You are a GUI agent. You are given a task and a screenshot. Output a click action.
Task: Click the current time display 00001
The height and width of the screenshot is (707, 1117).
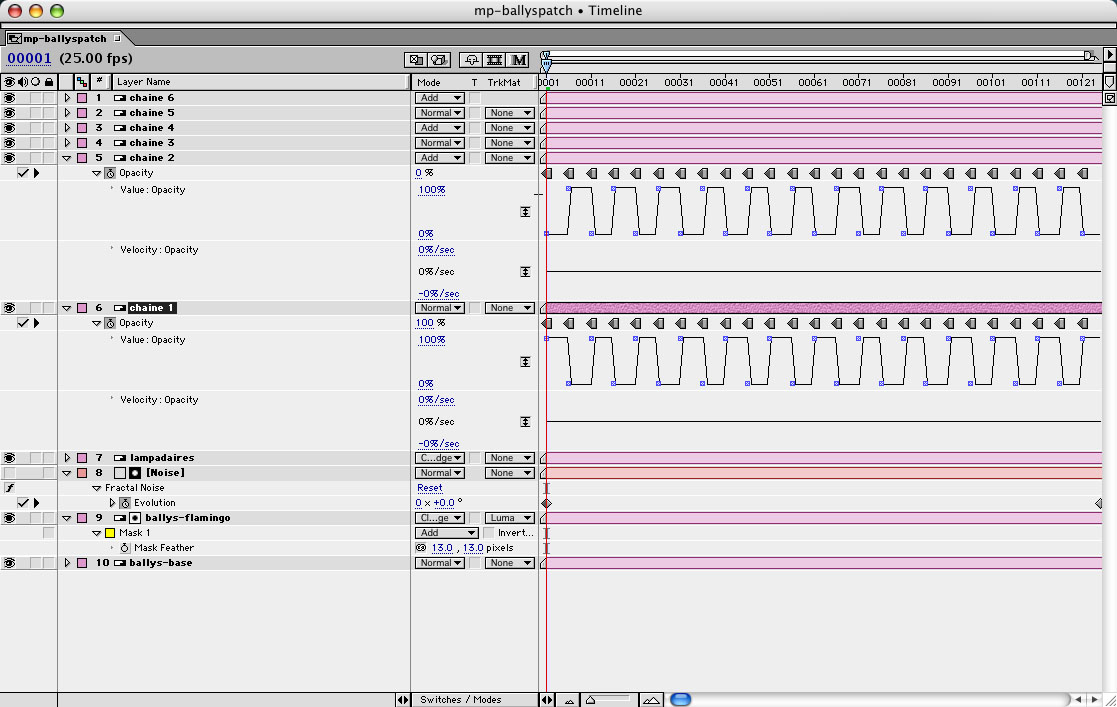(29, 58)
